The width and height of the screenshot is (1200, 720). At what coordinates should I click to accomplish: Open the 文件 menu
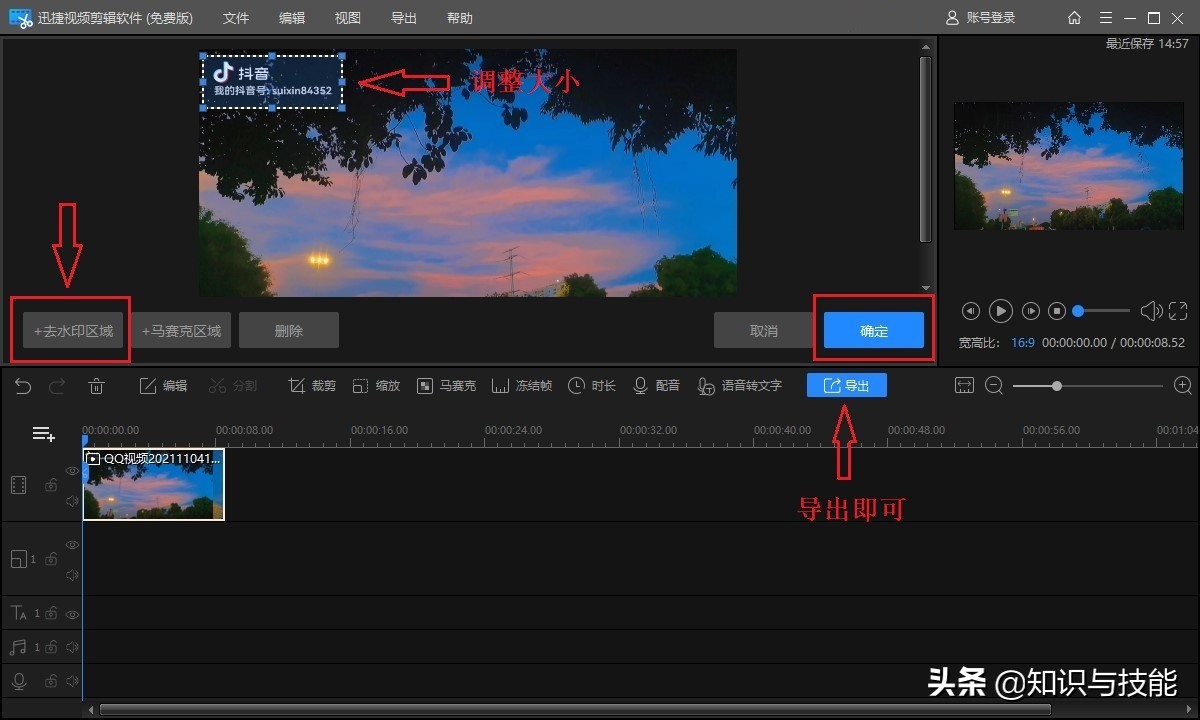tap(236, 18)
